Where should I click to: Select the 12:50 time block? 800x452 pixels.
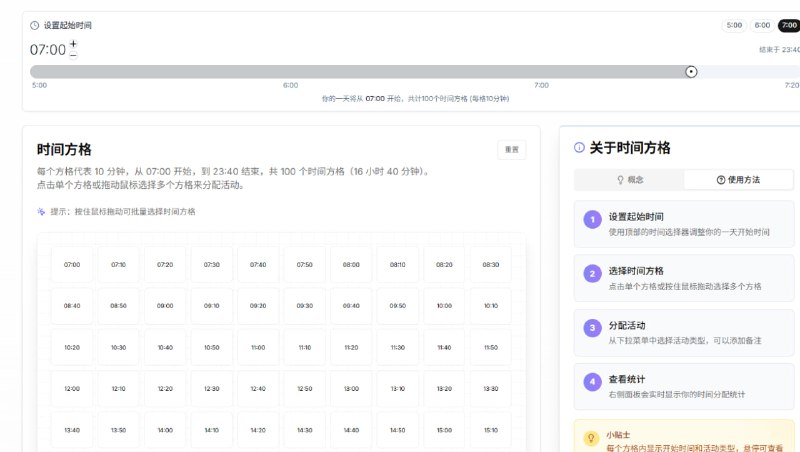(305, 389)
